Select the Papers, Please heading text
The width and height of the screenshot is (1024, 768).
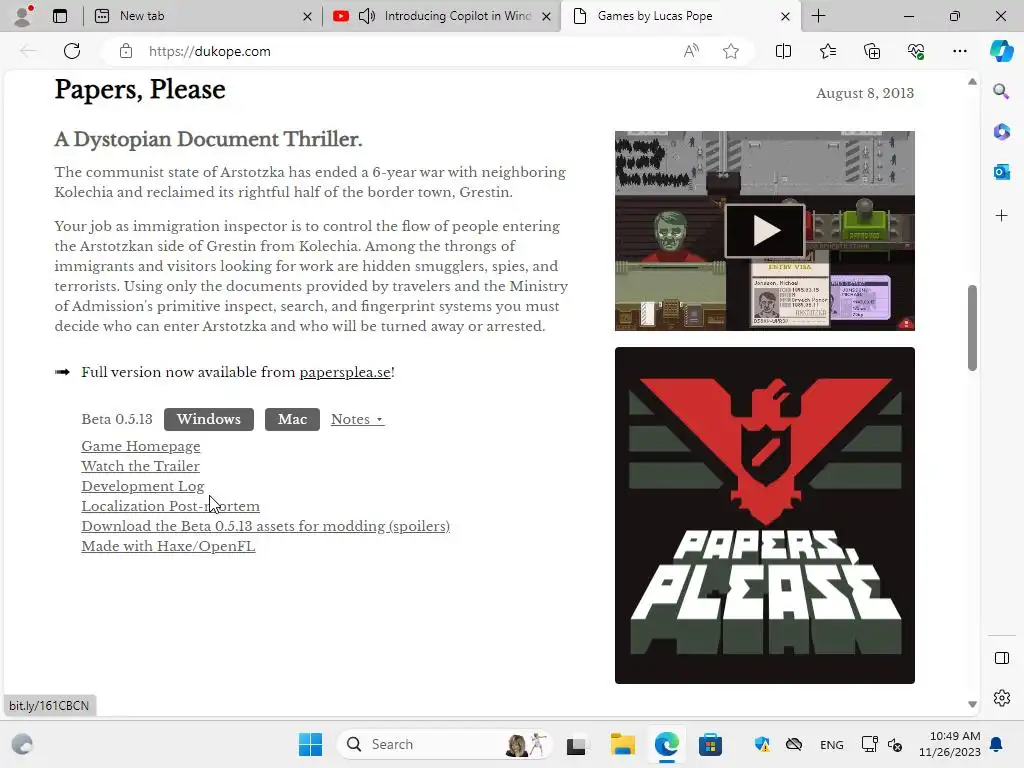coord(140,89)
